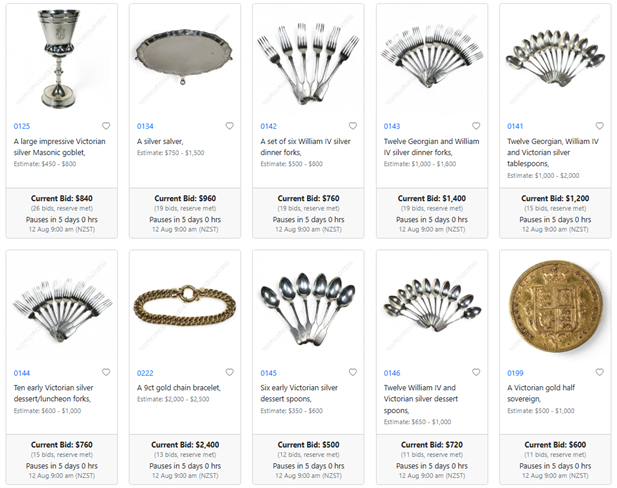The width and height of the screenshot is (617, 488).
Task: Click Current Bid $1,400 on lot 0143
Action: 432,198
